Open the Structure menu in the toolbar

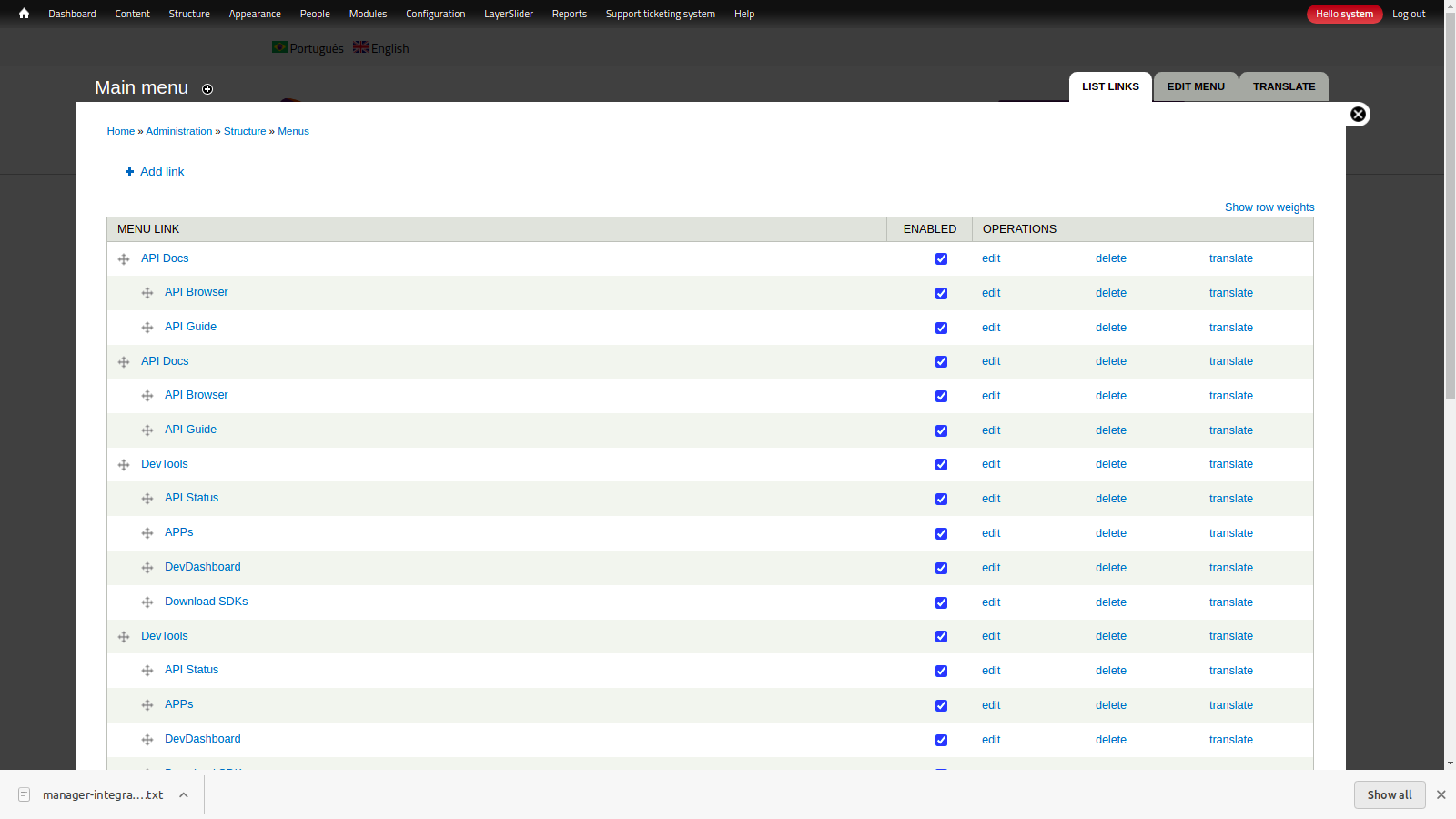coord(189,14)
